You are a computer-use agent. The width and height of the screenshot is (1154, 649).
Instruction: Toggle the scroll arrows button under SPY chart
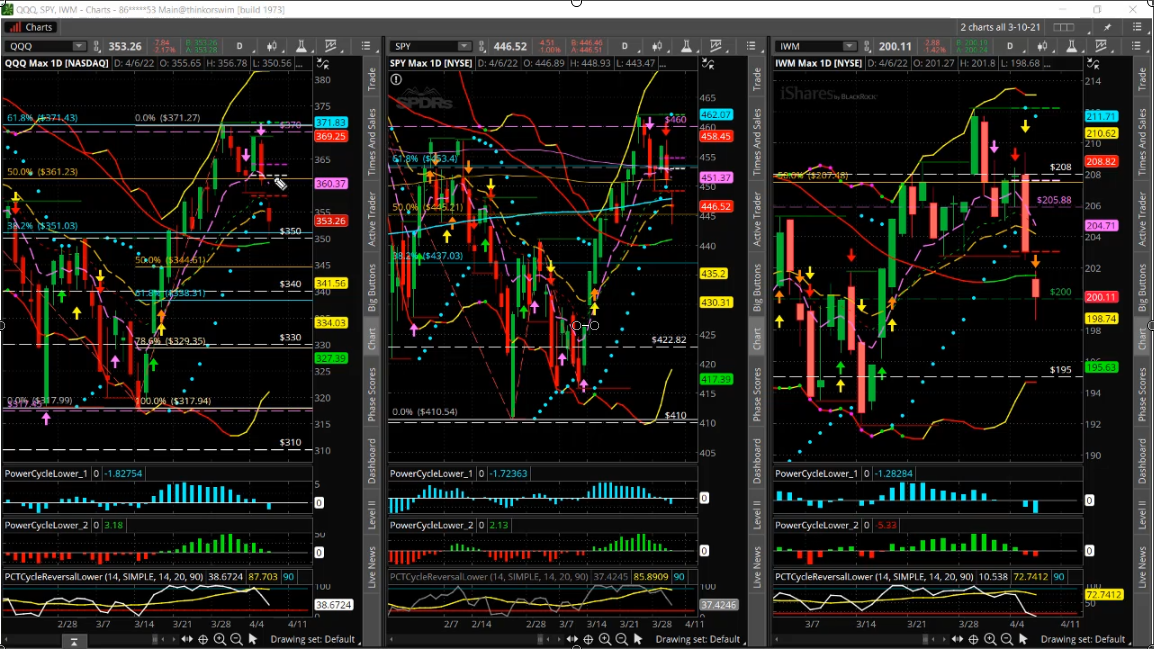tap(572, 639)
